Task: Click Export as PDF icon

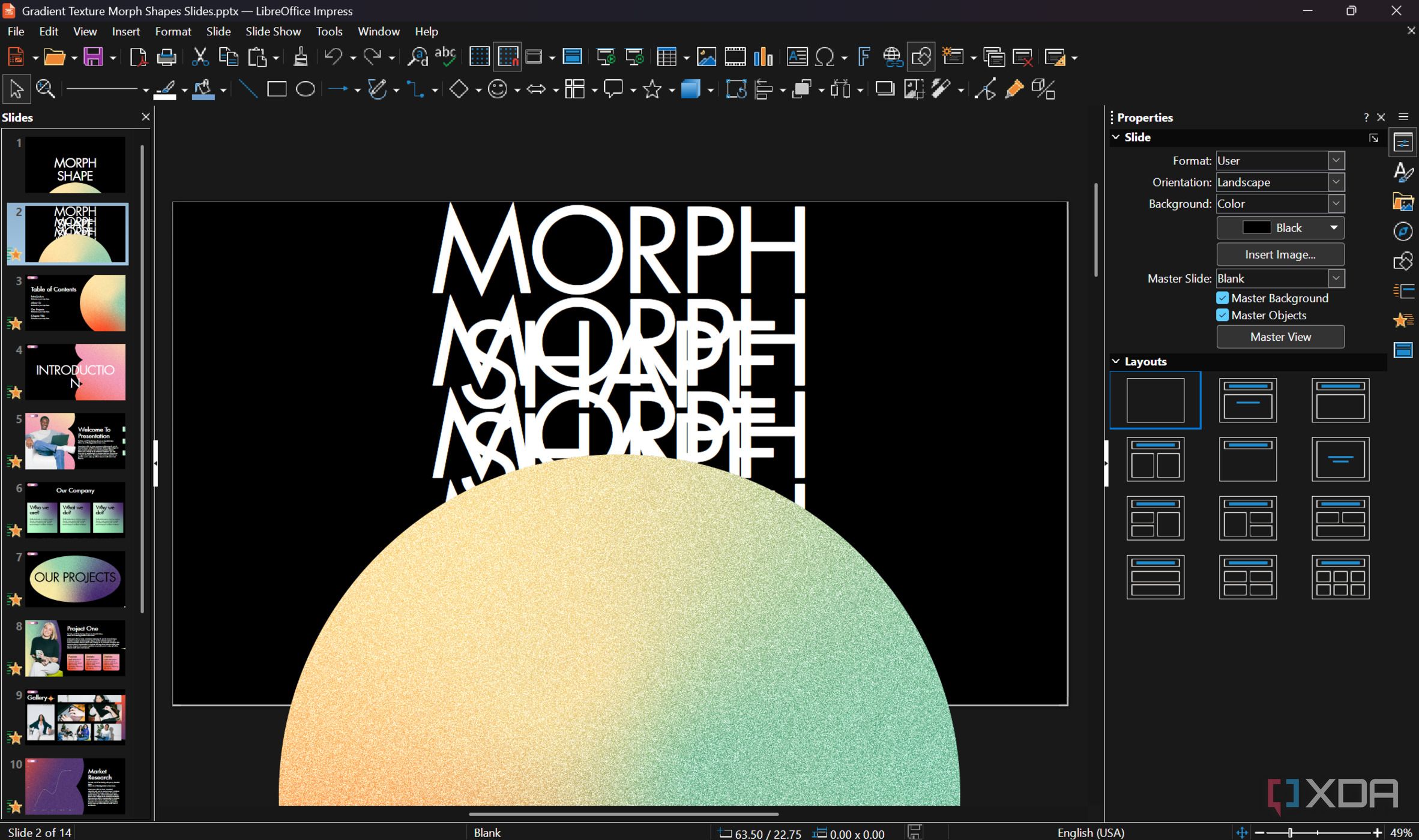Action: click(x=138, y=57)
